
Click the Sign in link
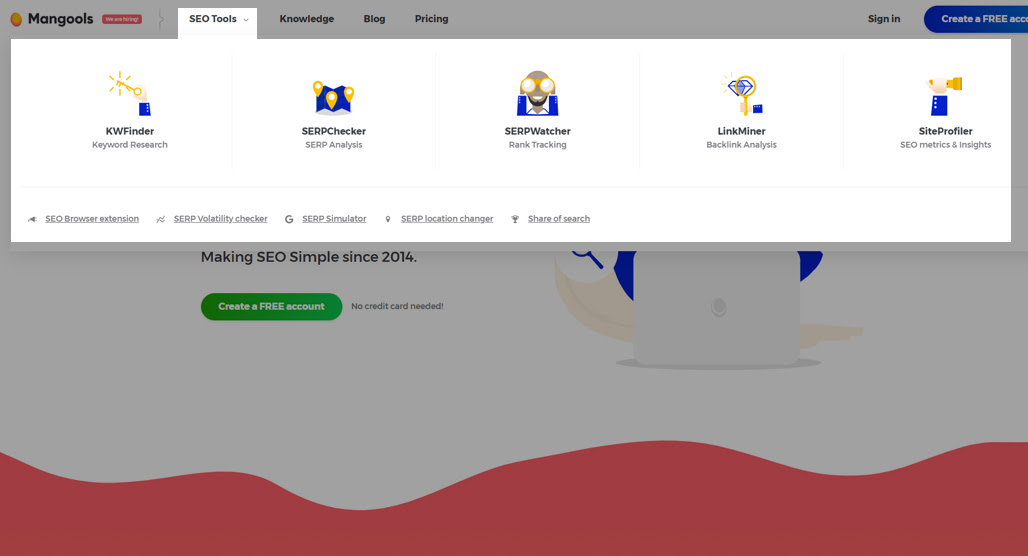pos(884,19)
